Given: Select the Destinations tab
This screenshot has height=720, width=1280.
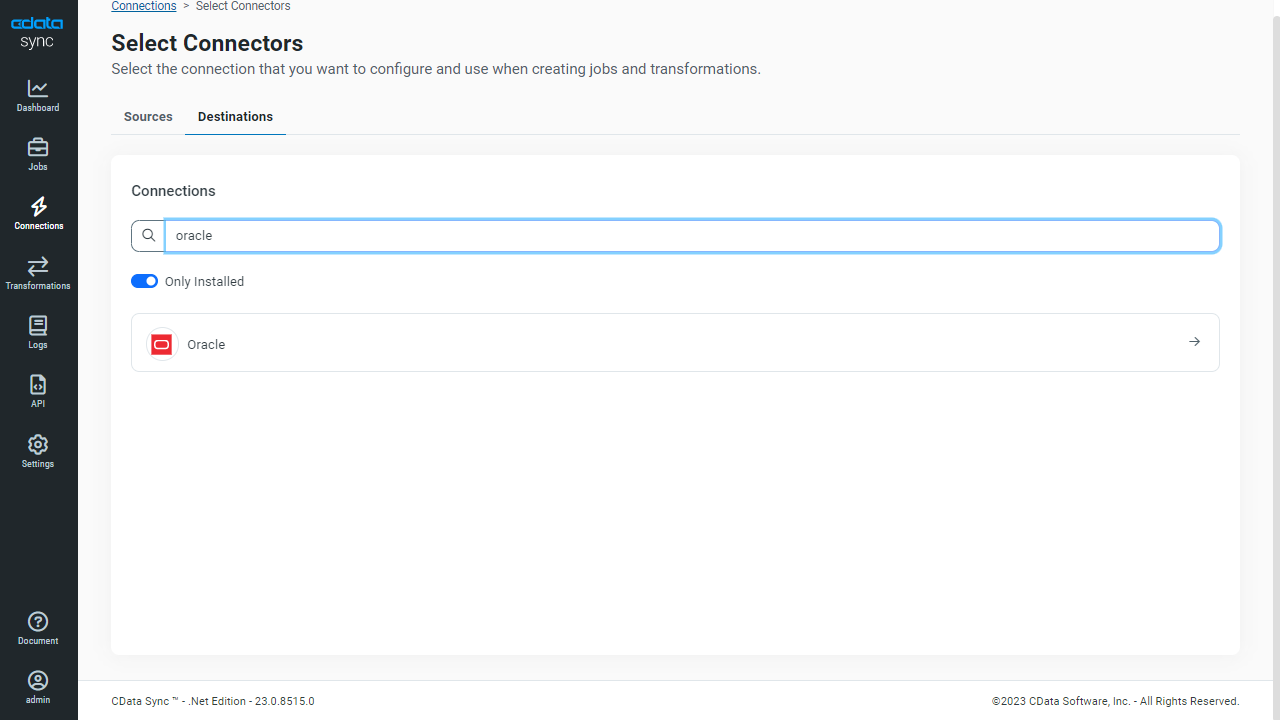Looking at the screenshot, I should [x=235, y=117].
